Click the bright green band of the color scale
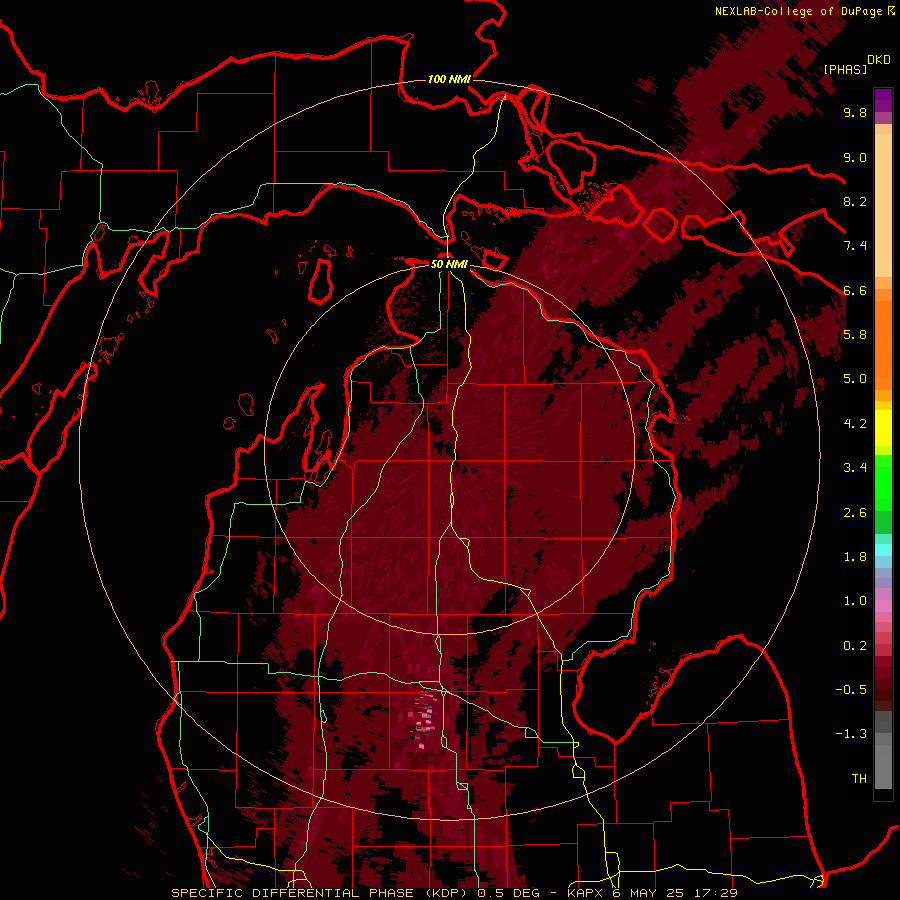 (883, 482)
